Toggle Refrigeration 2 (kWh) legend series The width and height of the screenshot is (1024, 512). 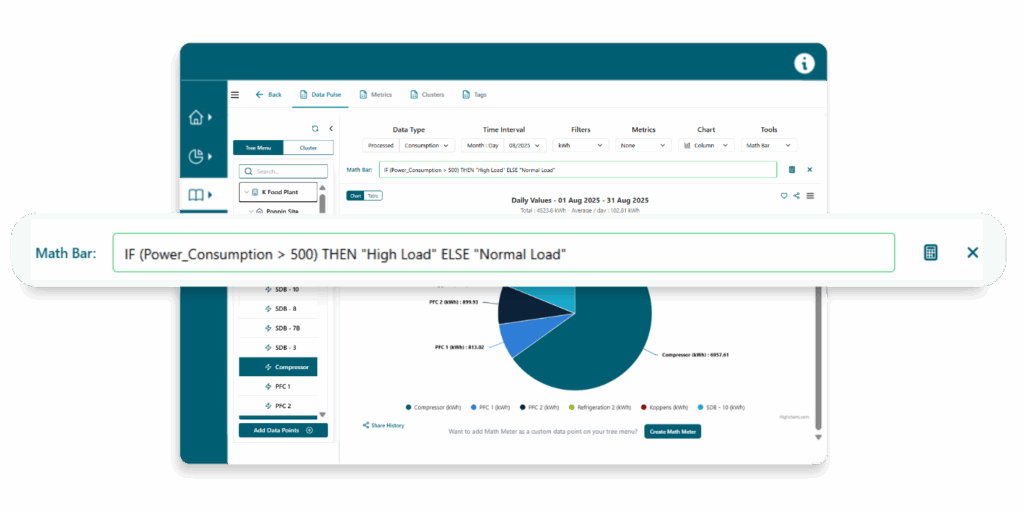[601, 408]
